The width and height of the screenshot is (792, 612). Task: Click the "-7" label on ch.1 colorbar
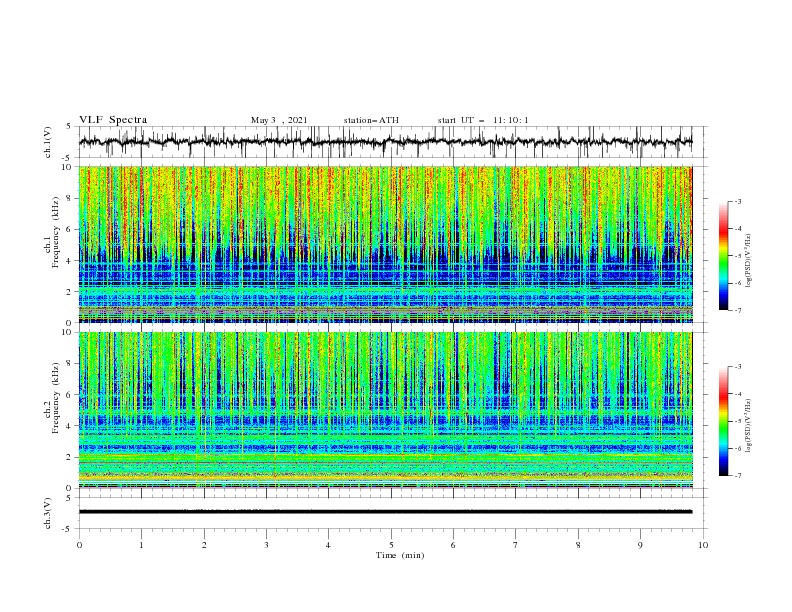pyautogui.click(x=737, y=310)
